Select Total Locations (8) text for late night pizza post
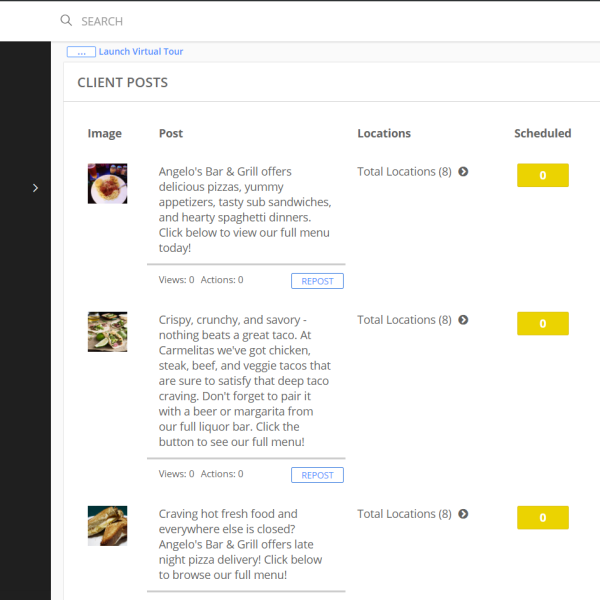This screenshot has width=600, height=600. 404,514
